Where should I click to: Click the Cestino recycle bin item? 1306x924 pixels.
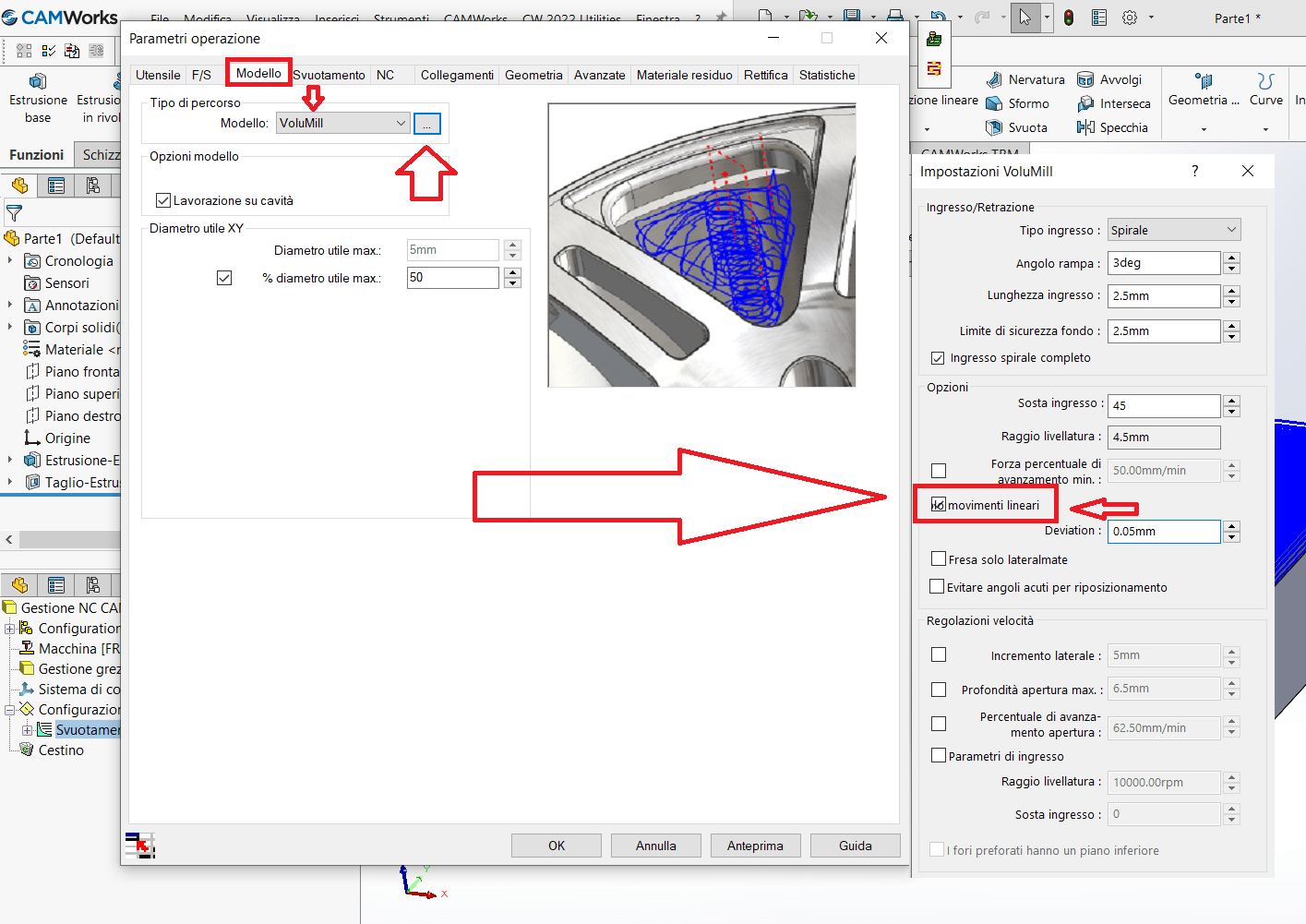[52, 750]
